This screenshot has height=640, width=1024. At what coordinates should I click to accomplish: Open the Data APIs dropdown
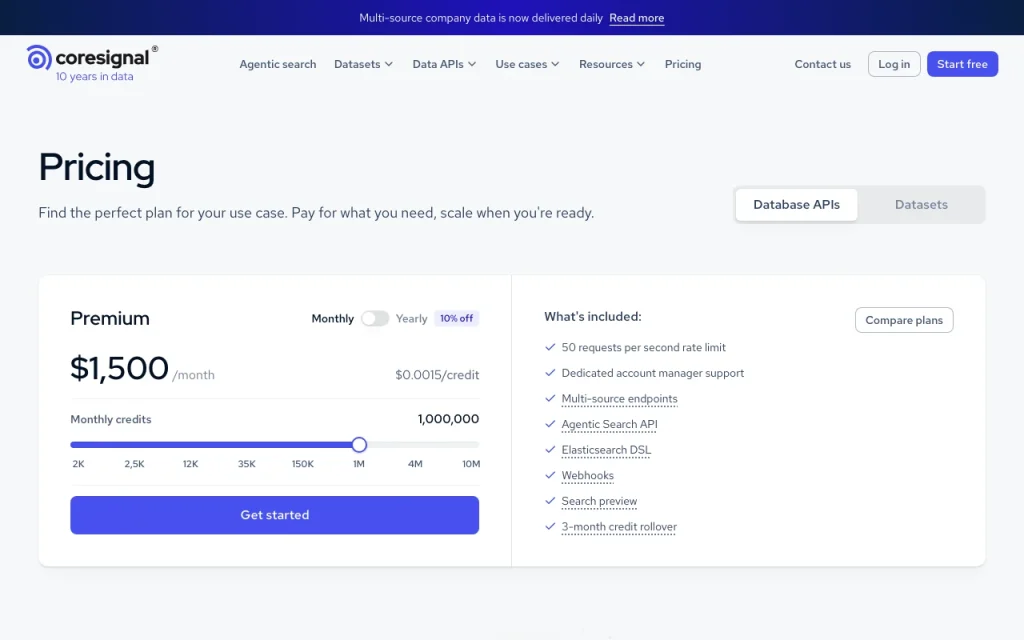444,64
